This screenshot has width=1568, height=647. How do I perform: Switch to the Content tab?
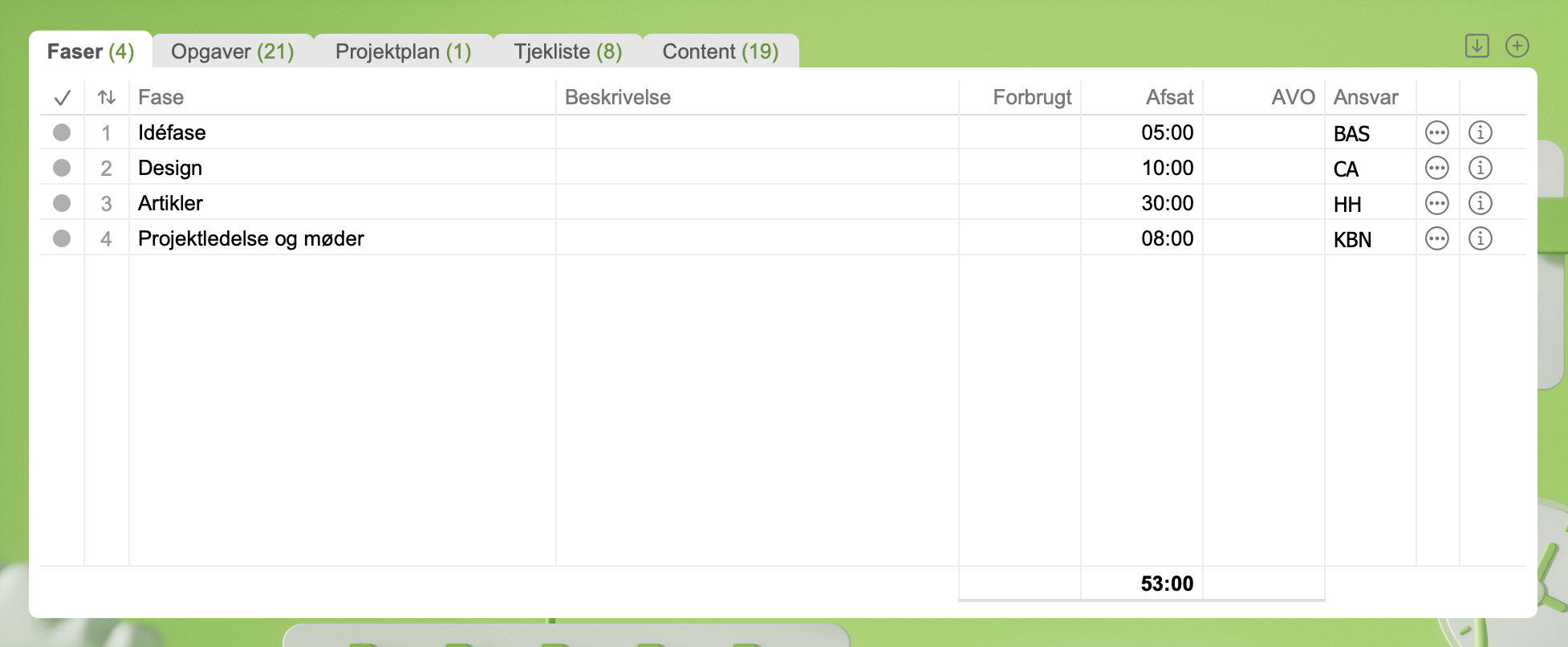tap(720, 51)
